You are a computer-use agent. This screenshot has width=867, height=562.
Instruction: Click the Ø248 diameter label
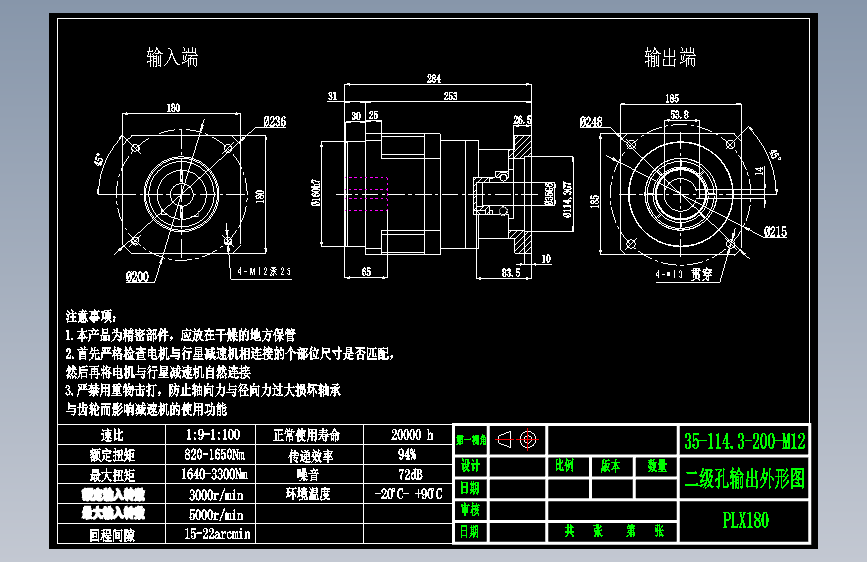[591, 122]
